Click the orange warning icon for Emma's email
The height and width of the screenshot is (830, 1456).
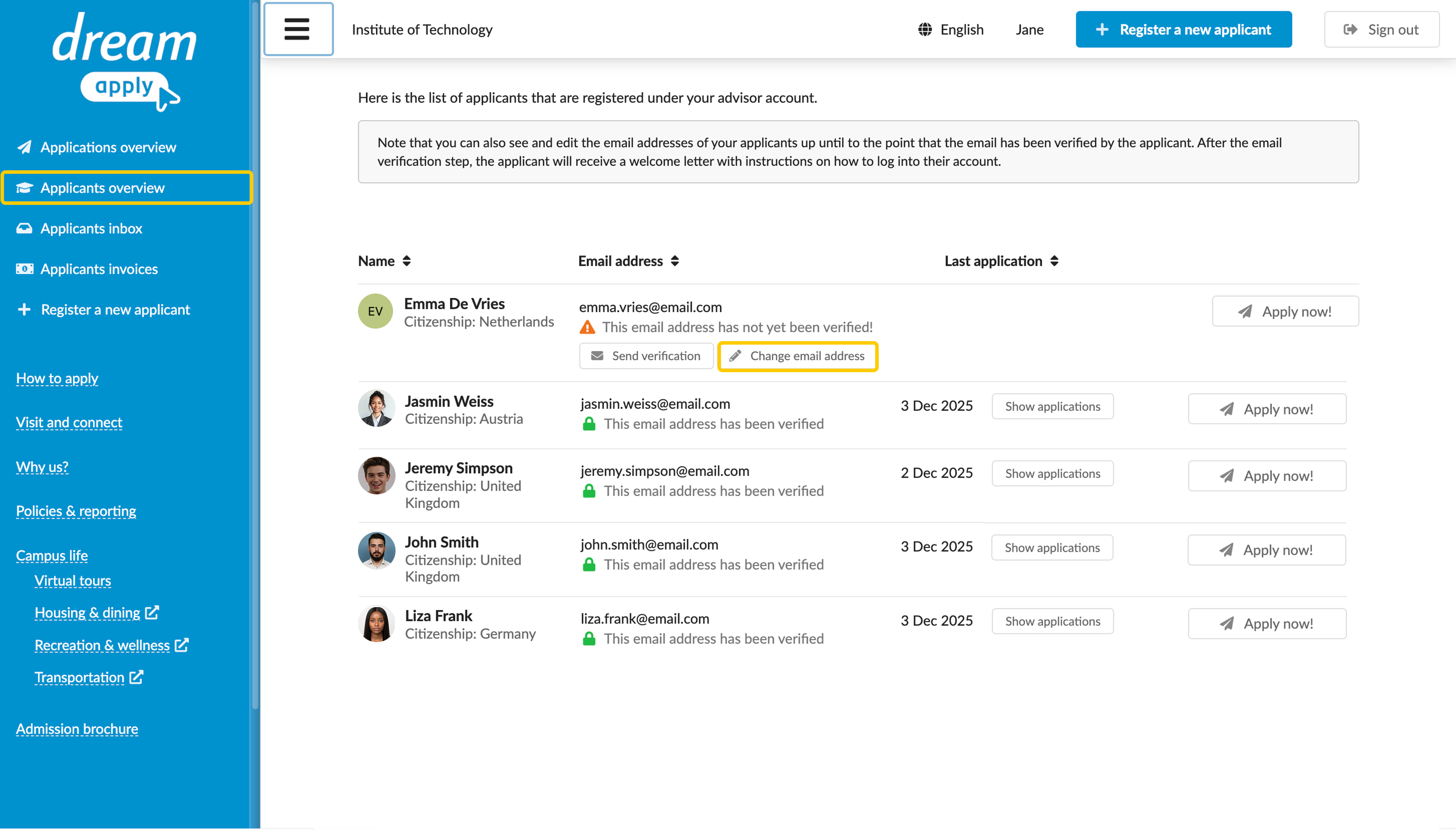pos(587,327)
